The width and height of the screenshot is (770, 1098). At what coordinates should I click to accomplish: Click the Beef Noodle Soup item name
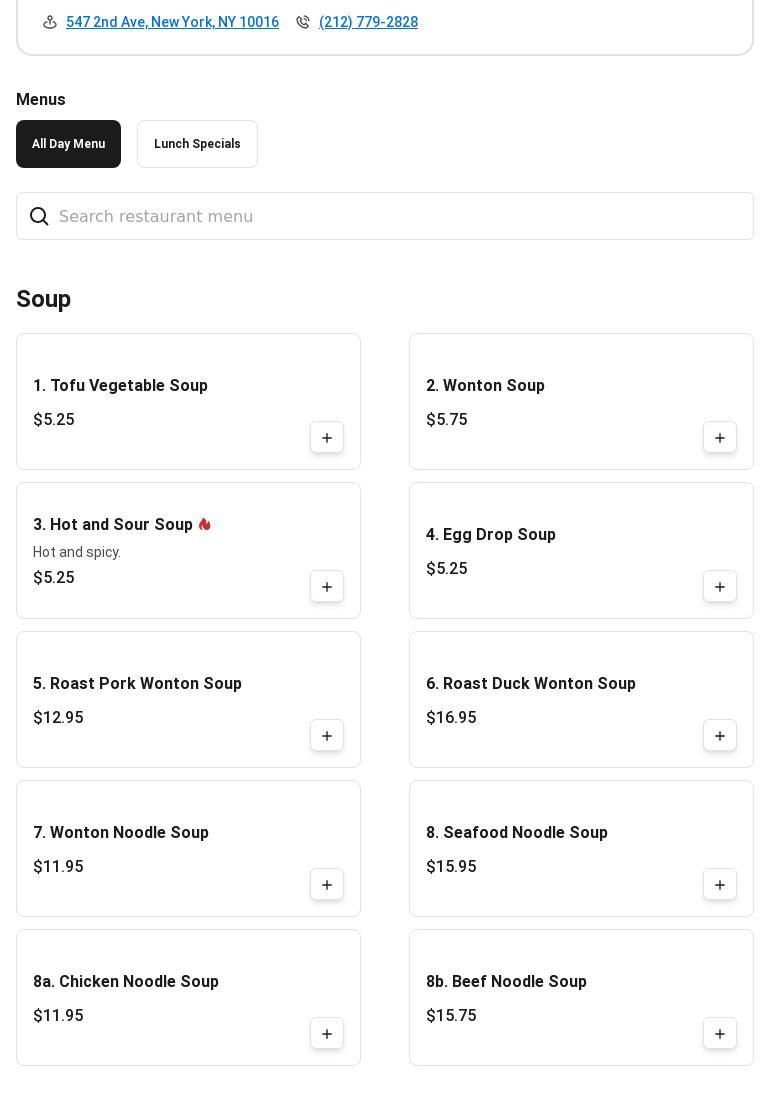tap(506, 982)
